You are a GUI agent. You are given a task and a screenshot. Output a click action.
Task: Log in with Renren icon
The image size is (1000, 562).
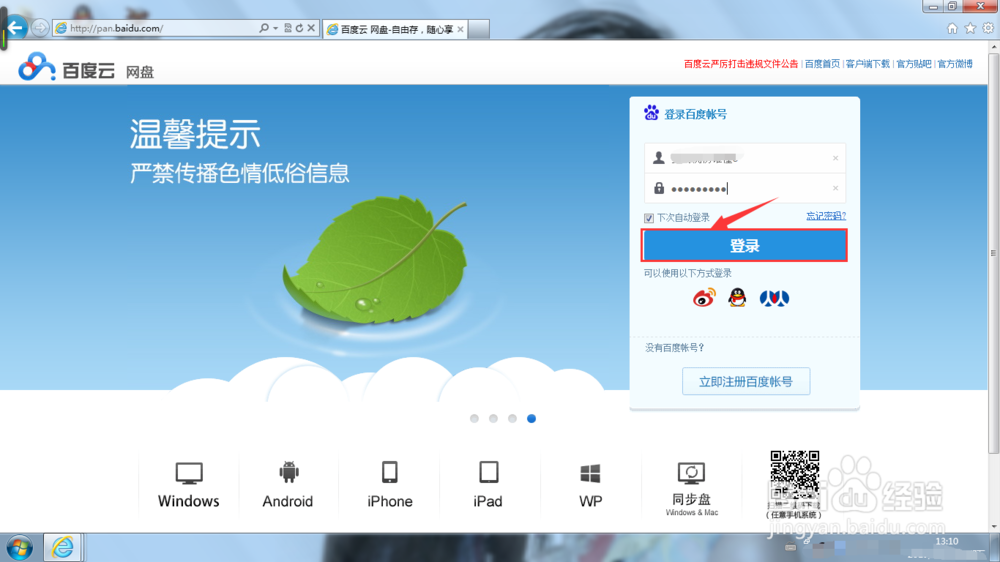click(774, 298)
